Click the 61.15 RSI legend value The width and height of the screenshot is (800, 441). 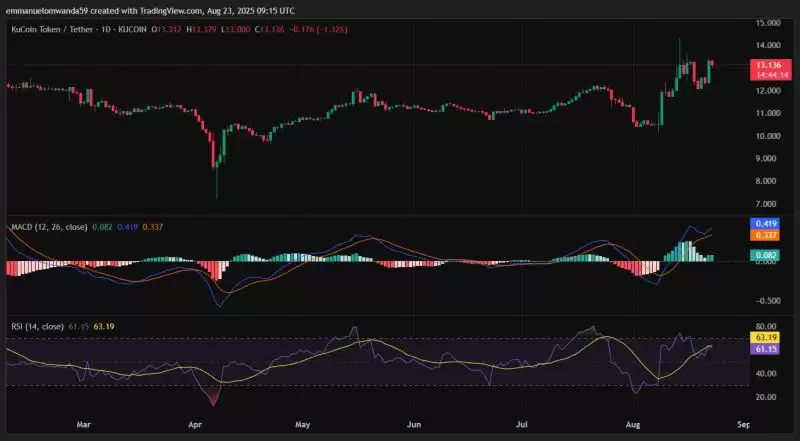coord(79,327)
